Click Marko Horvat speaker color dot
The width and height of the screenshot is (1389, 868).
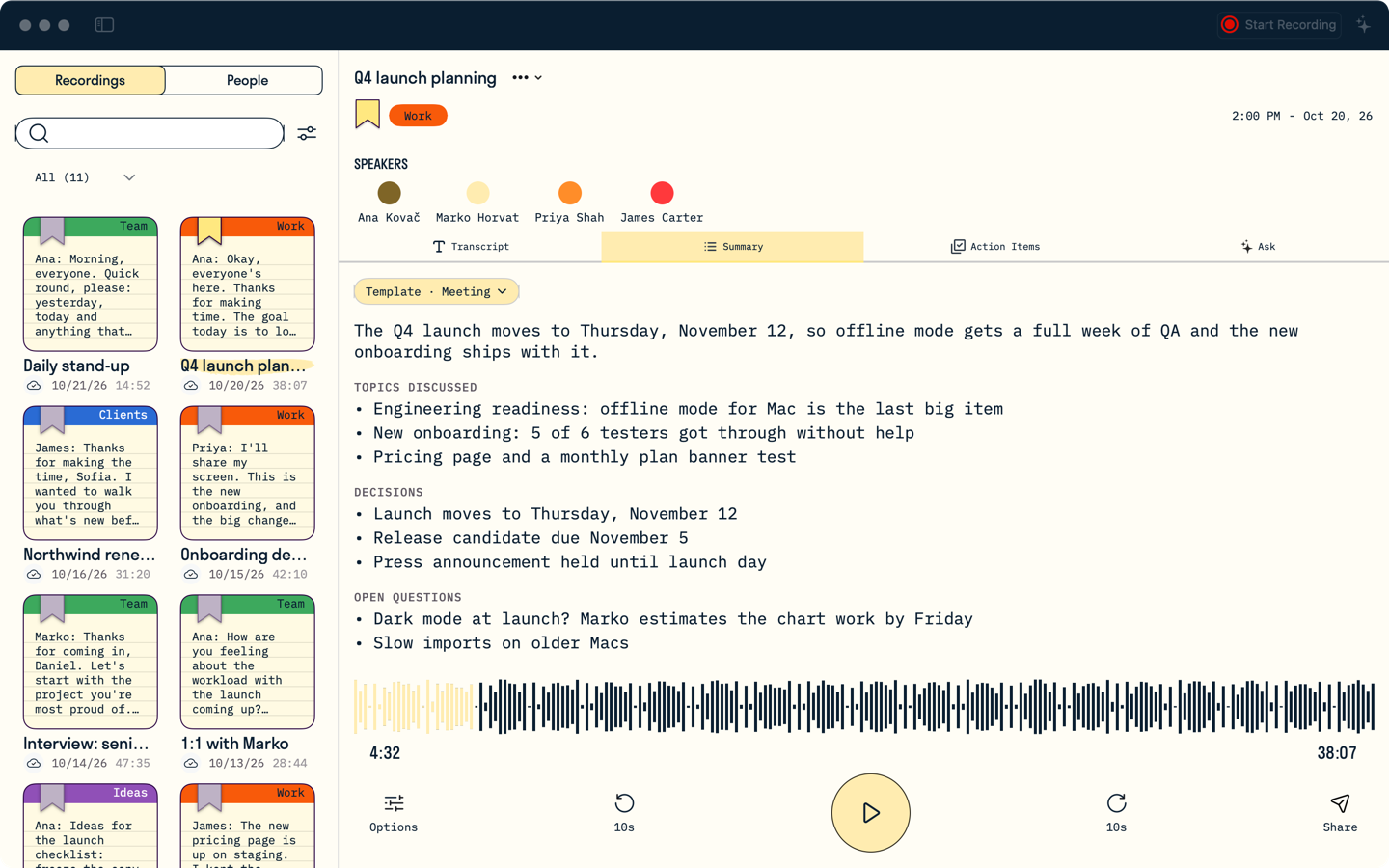click(477, 193)
